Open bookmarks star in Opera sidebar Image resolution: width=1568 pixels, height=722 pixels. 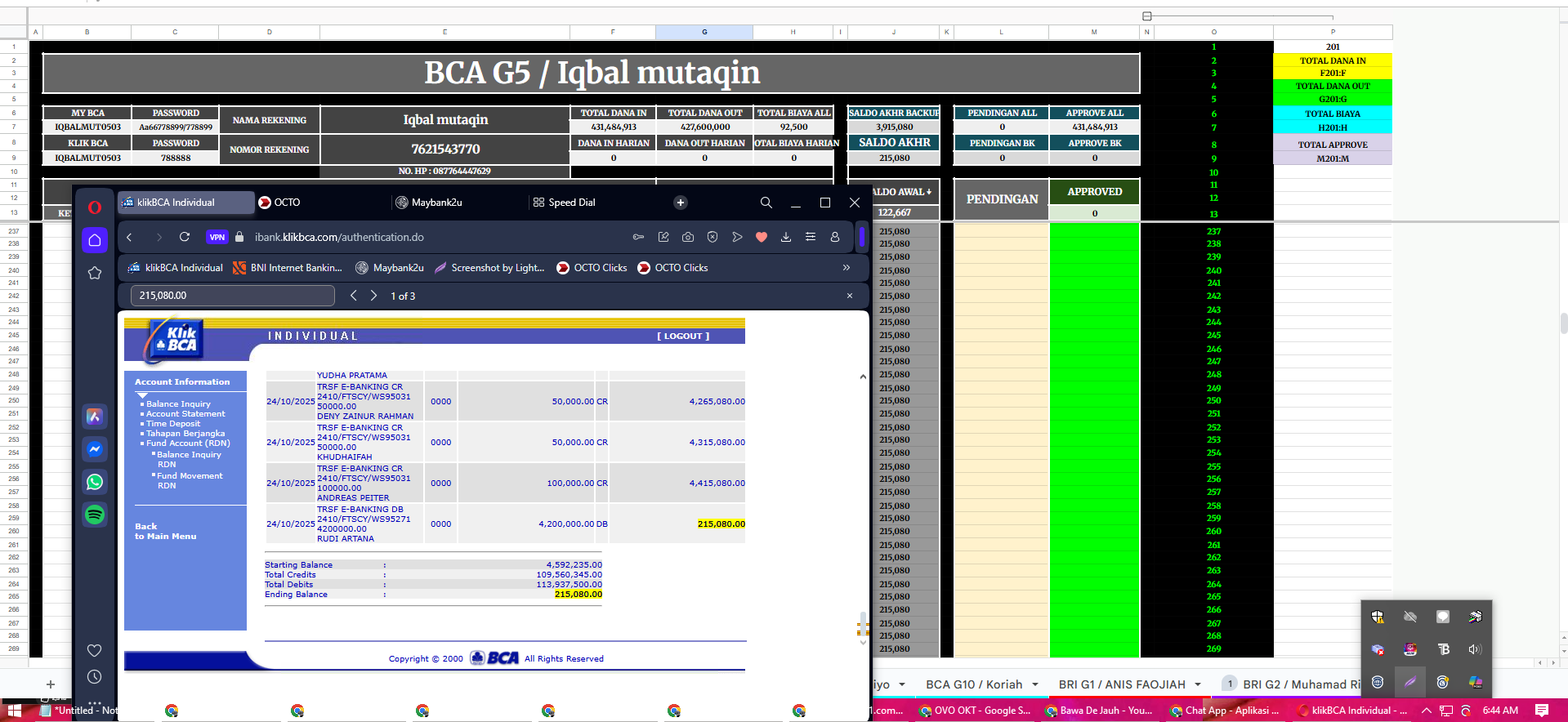coord(95,273)
